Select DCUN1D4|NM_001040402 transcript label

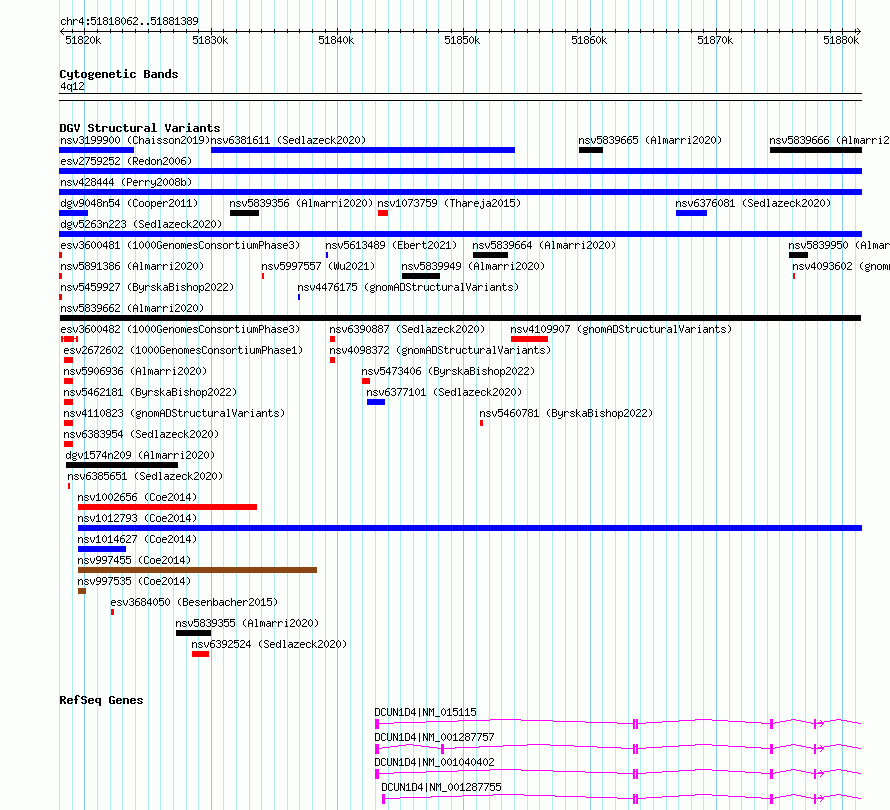coord(434,762)
